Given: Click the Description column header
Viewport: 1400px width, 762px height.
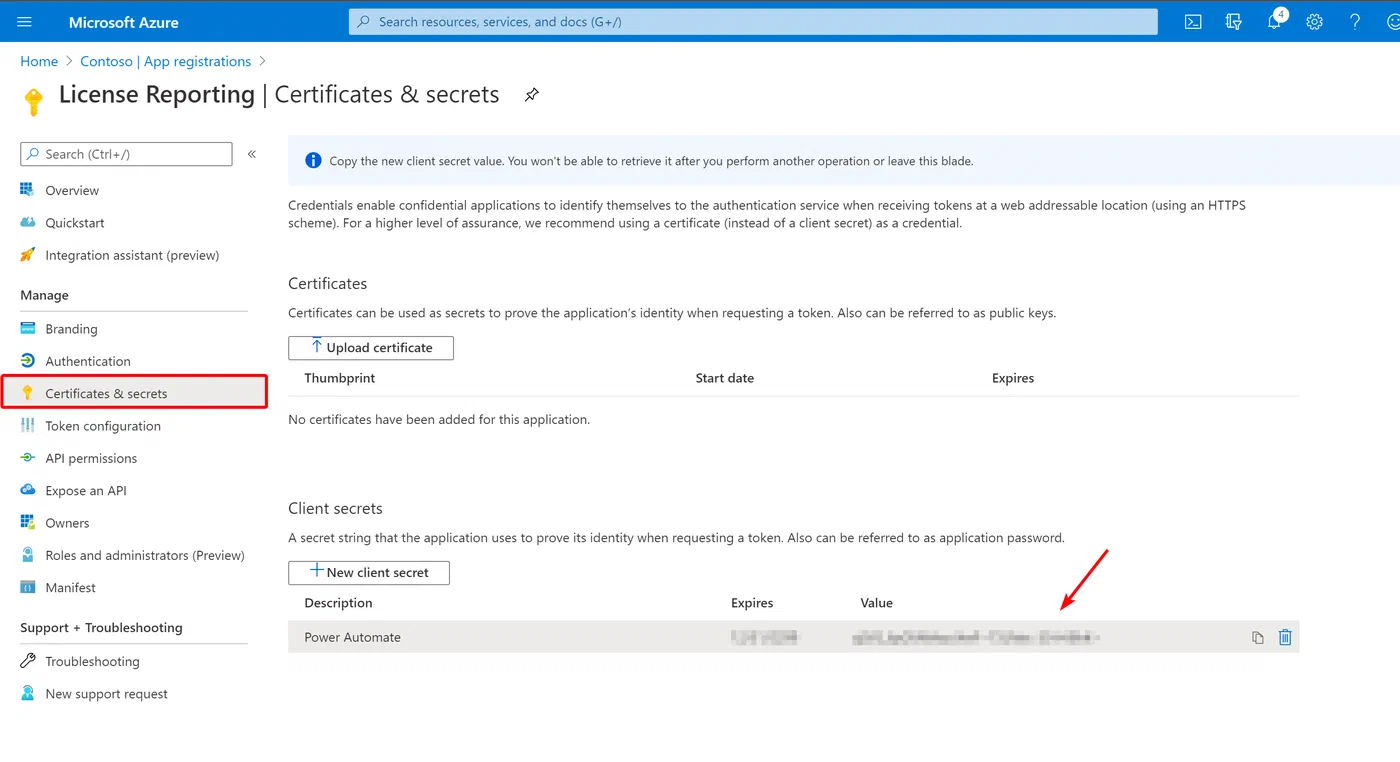Looking at the screenshot, I should (338, 603).
